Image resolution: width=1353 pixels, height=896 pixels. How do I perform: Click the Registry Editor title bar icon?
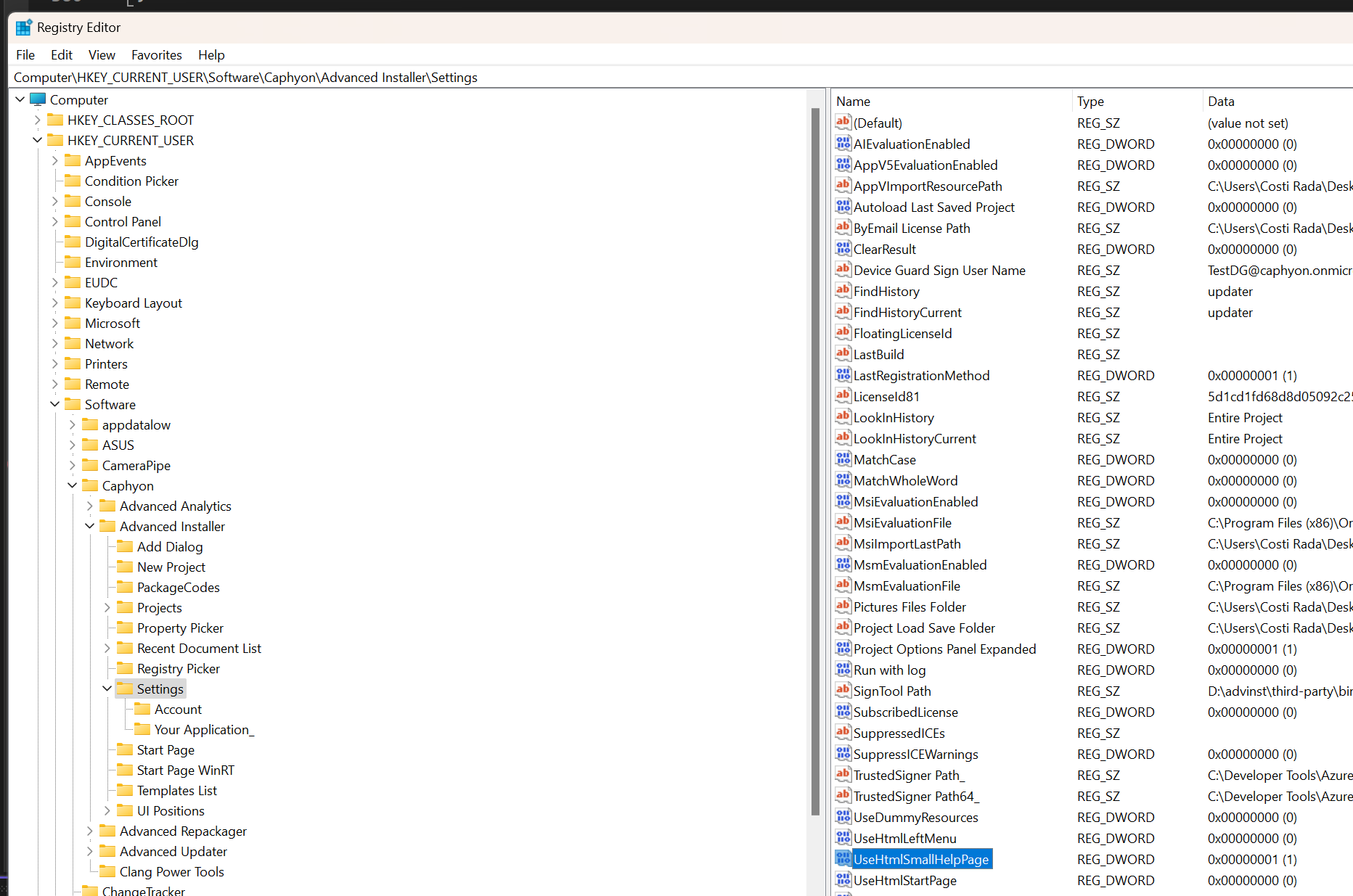[x=23, y=27]
